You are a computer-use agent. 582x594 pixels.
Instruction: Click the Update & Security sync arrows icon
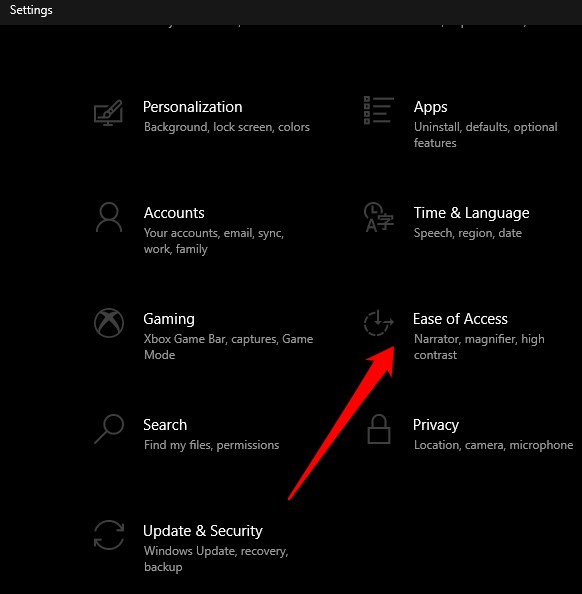pyautogui.click(x=109, y=535)
